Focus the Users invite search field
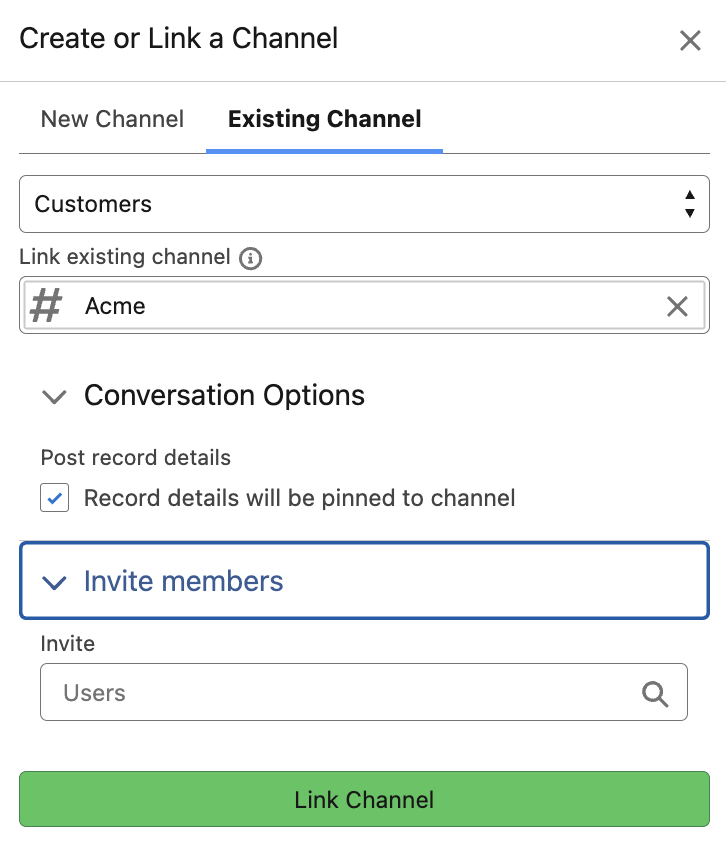This screenshot has height=842, width=726. tap(340, 692)
